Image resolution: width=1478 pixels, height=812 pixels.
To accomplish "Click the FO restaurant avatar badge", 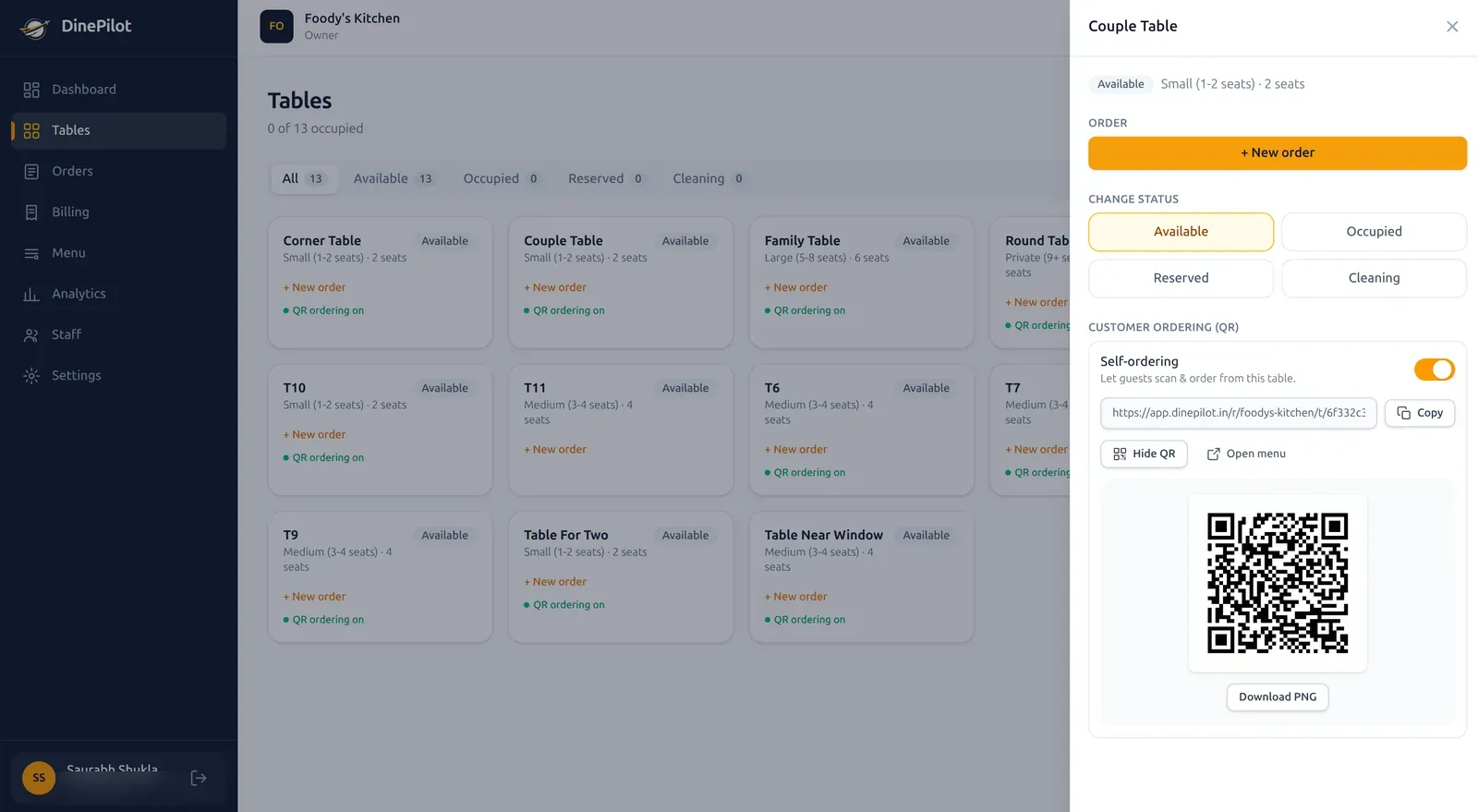I will pos(276,26).
